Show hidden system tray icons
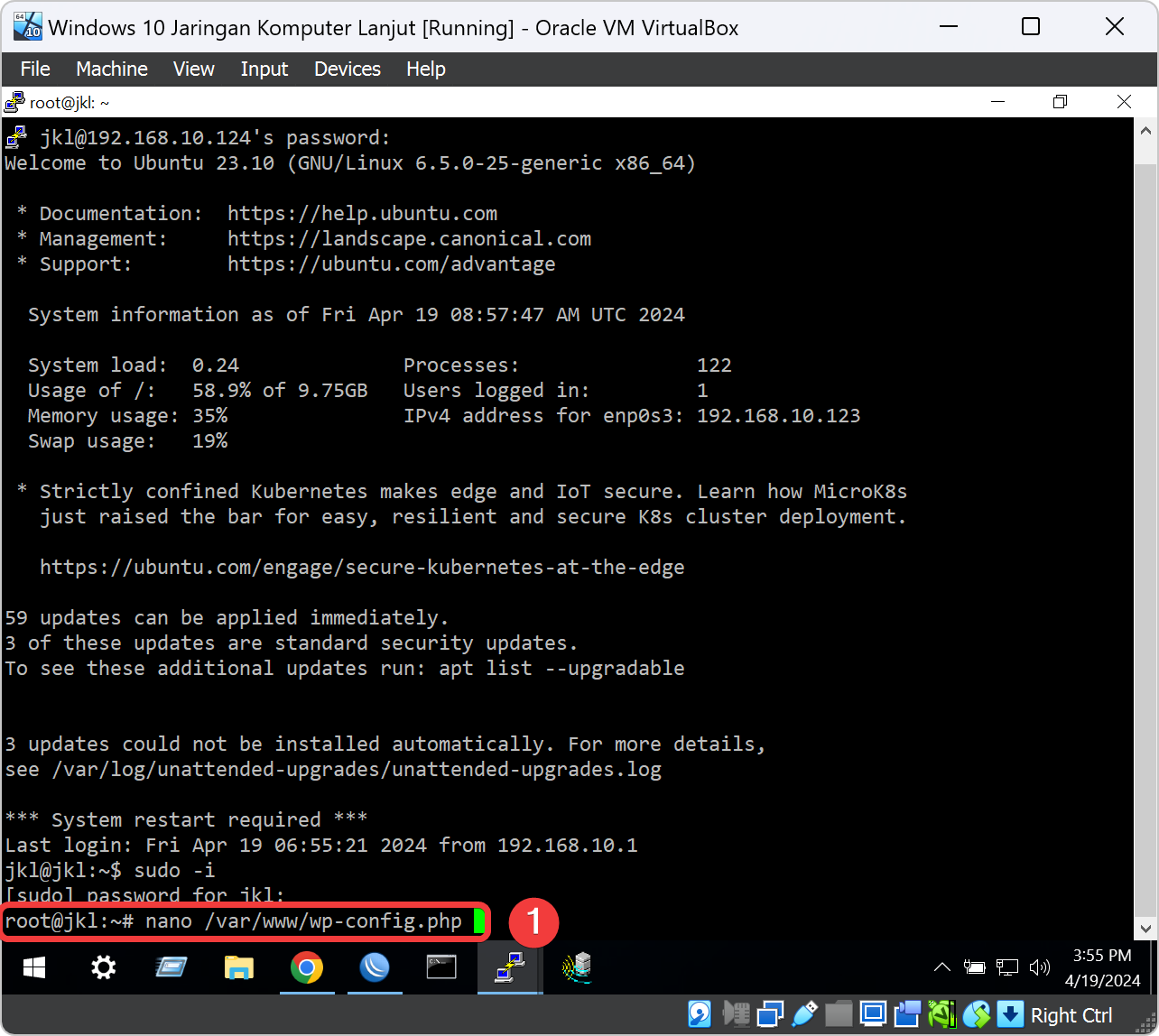 (941, 968)
